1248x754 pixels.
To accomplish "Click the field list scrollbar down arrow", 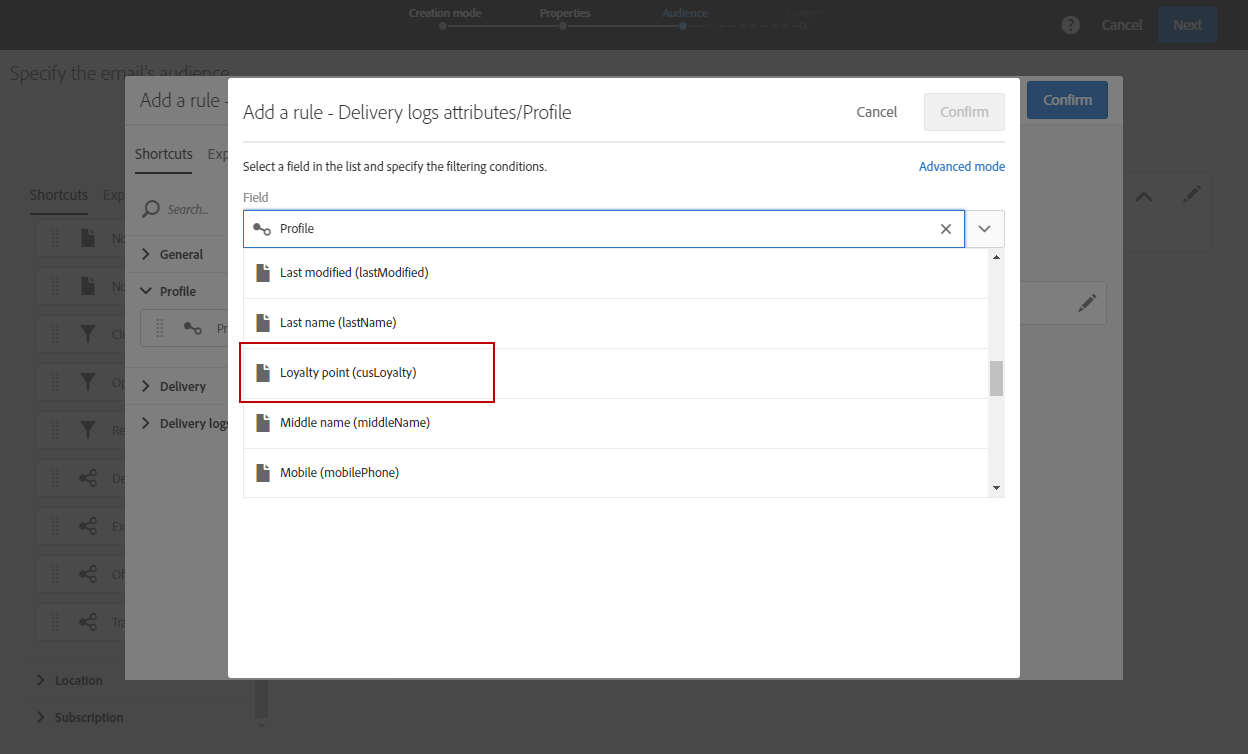I will (x=996, y=487).
